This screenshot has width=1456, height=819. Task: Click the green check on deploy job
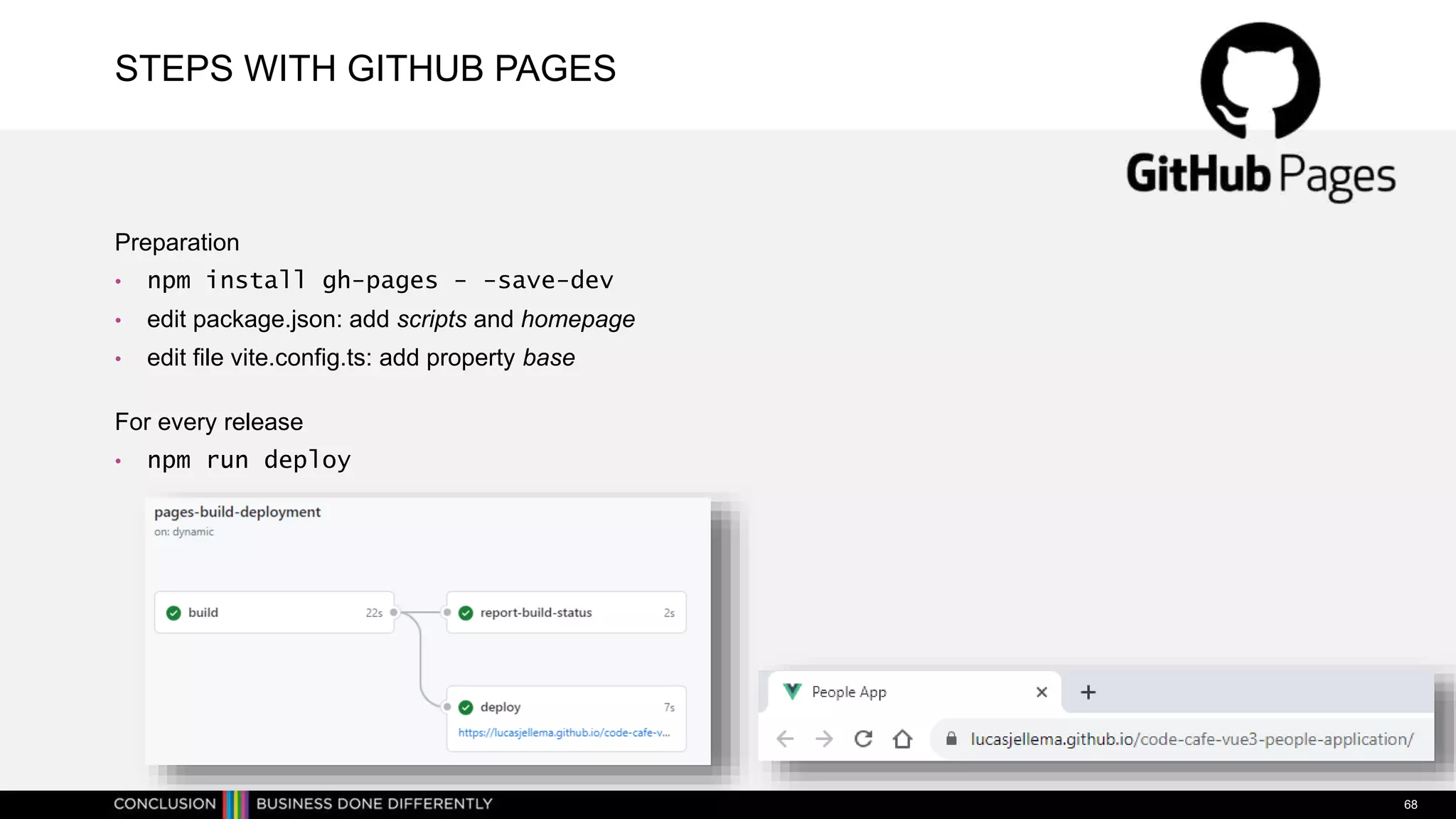coord(466,707)
